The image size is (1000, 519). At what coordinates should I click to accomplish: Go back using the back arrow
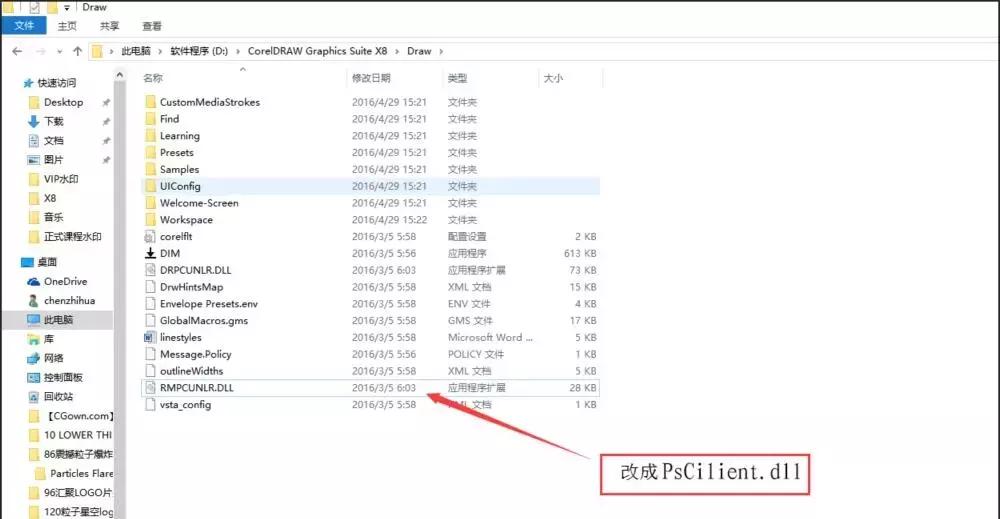(x=17, y=51)
